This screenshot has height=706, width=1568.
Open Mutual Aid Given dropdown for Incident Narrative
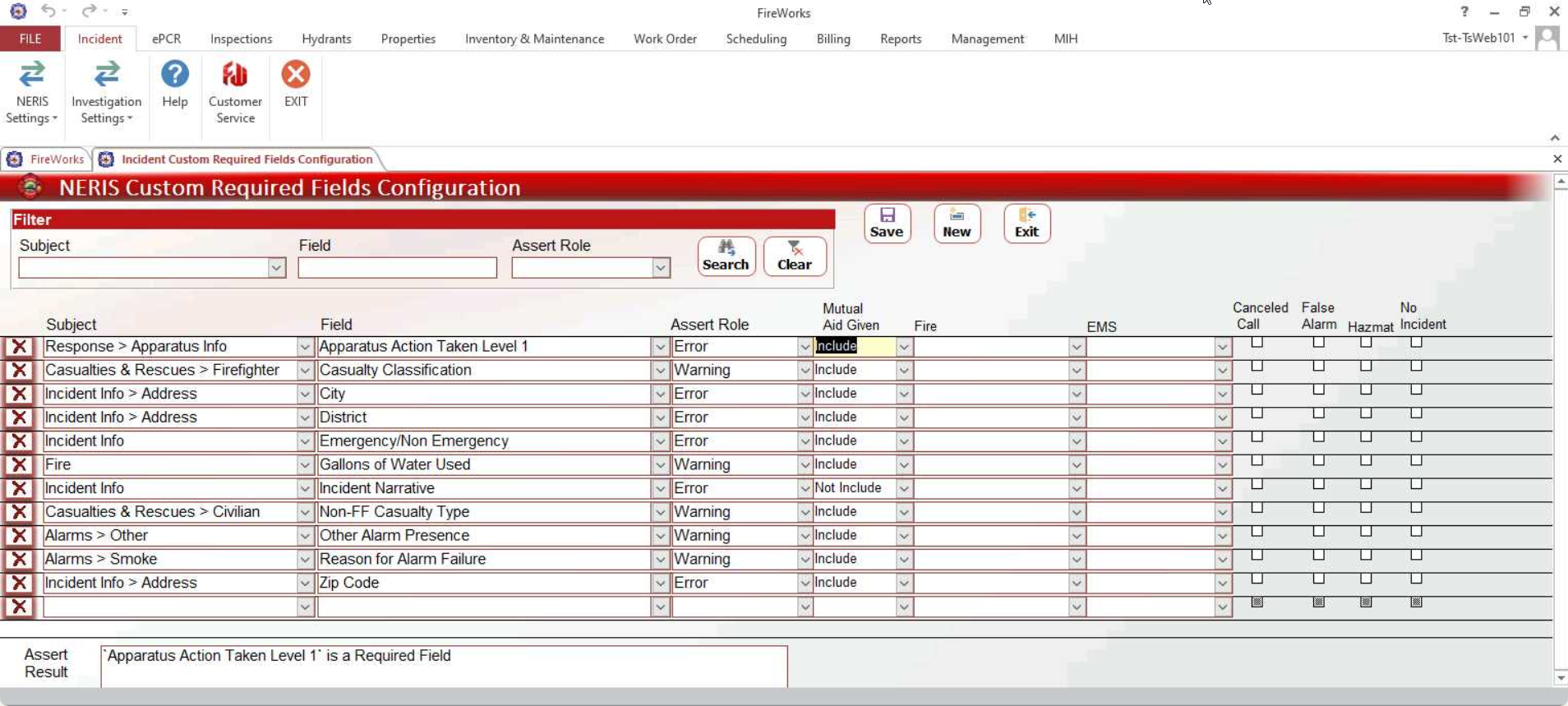click(x=904, y=488)
